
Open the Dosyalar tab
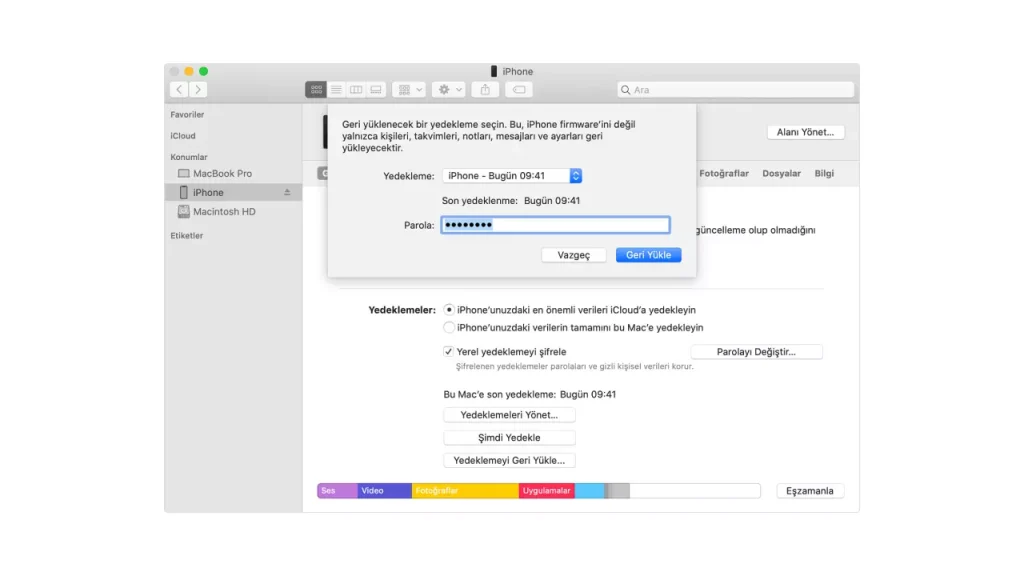(x=781, y=173)
